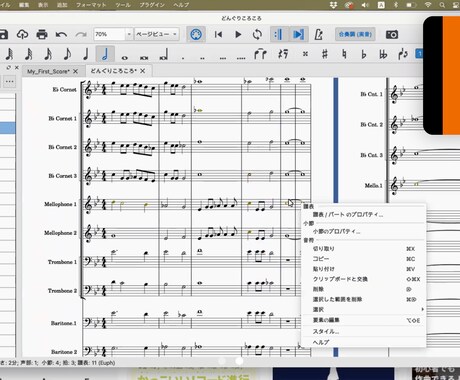Viewport: 460px width, 380px height.
Task: Click the Mellophone 1 staff label
Action: (60, 204)
